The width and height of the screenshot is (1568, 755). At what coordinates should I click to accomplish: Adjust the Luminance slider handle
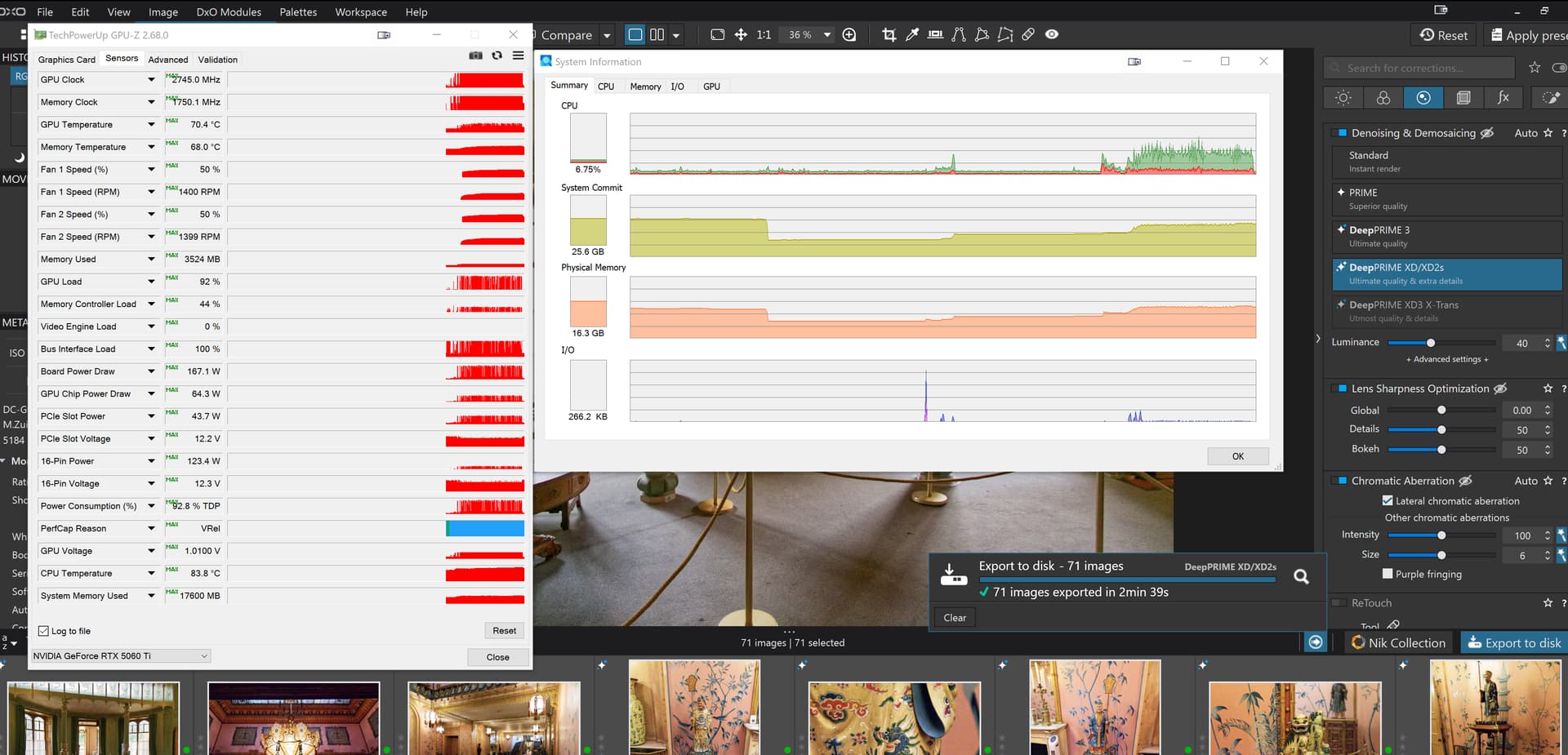tap(1430, 343)
